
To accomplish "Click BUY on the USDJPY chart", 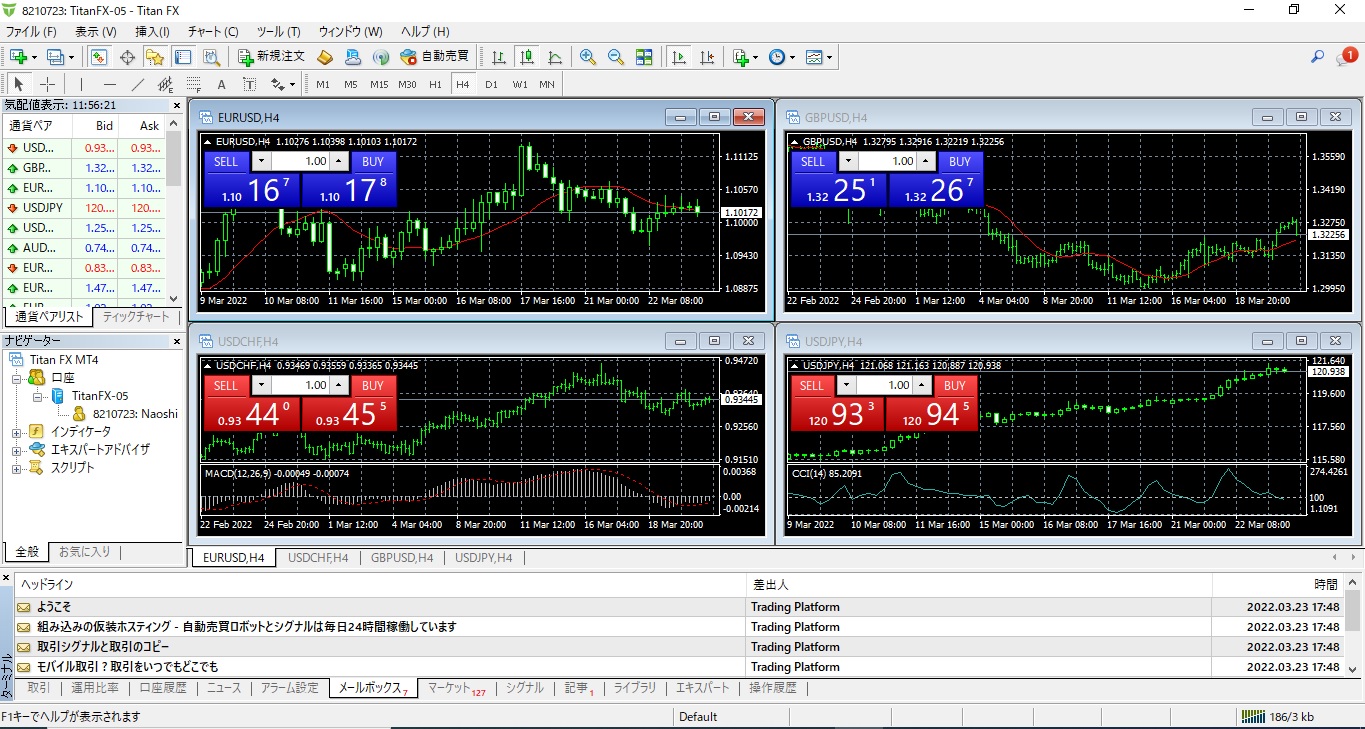I will (x=955, y=385).
